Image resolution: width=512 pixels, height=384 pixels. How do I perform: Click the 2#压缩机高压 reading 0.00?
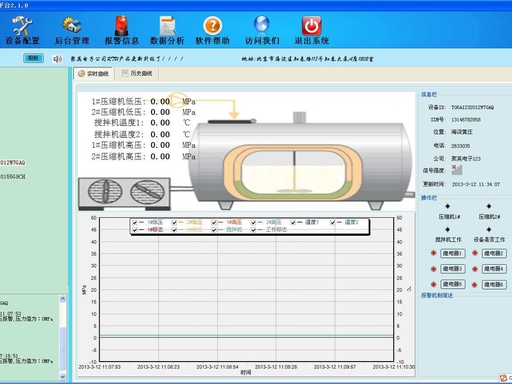160,156
